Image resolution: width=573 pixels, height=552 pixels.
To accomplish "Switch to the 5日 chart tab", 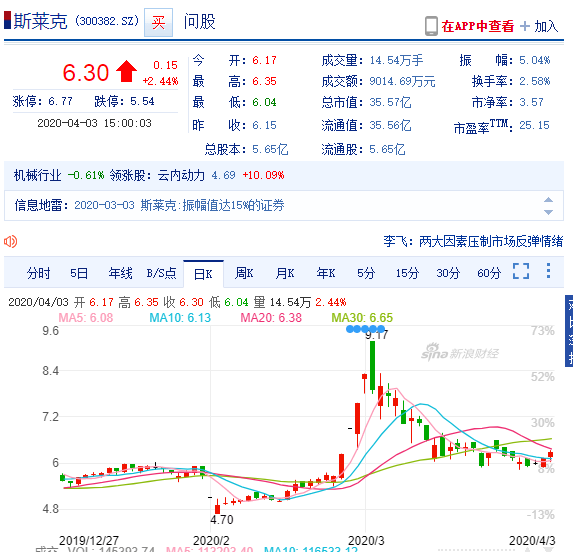I will coord(79,273).
